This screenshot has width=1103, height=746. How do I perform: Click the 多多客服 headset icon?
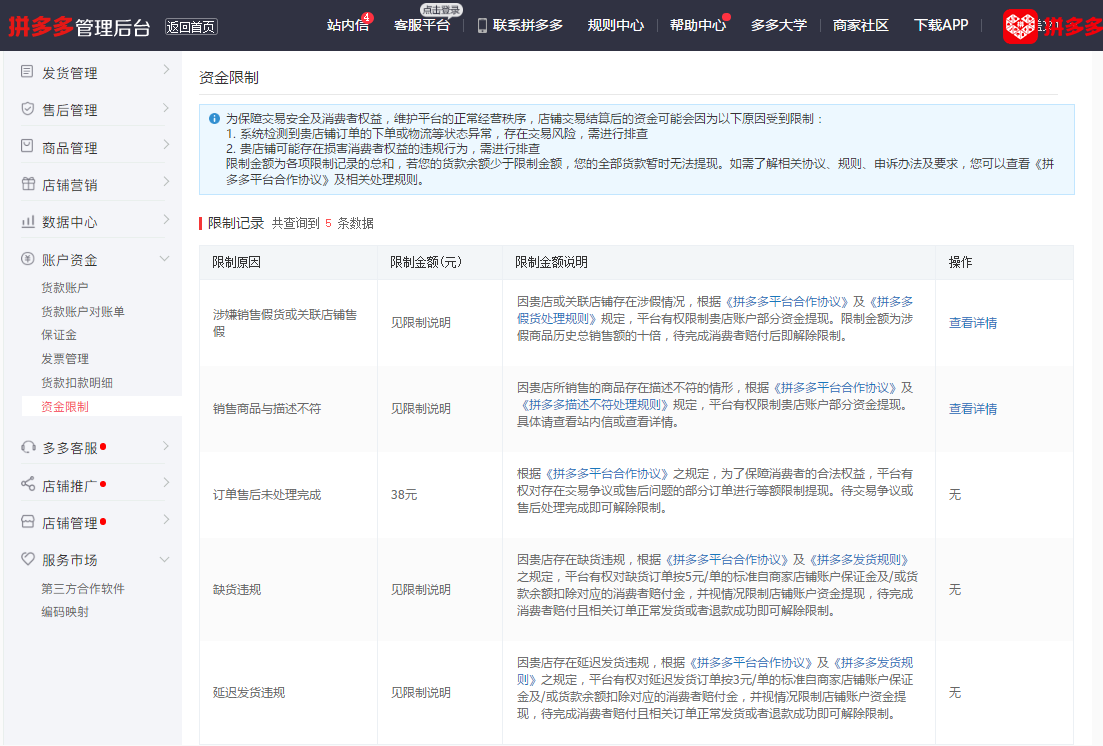point(28,447)
